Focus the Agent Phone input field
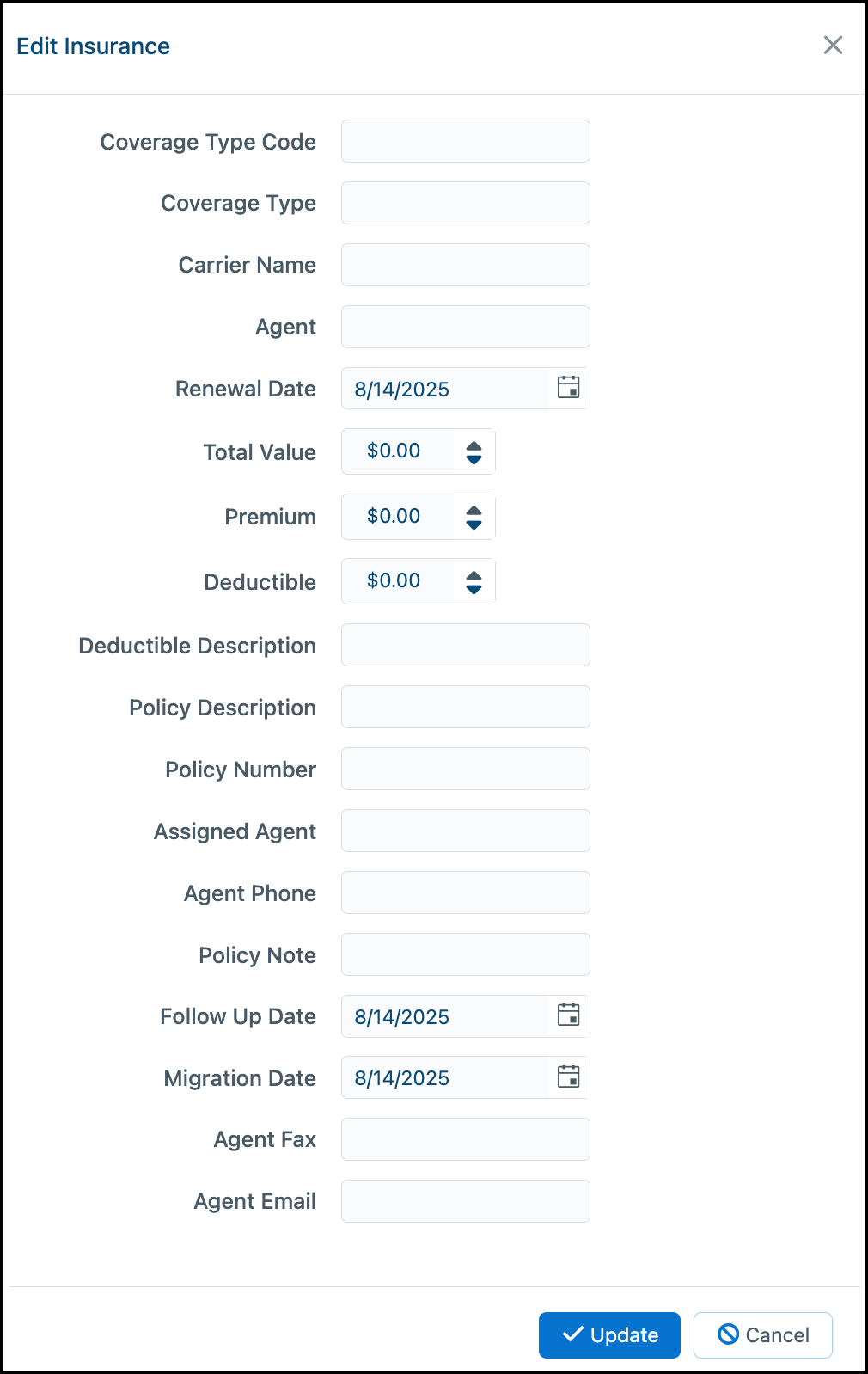This screenshot has width=868, height=1374. coord(465,892)
